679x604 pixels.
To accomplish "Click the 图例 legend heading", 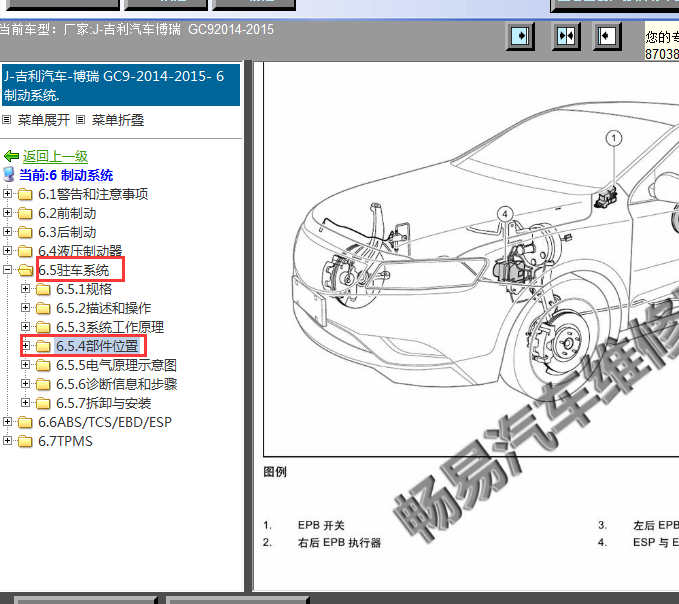I will click(x=275, y=472).
